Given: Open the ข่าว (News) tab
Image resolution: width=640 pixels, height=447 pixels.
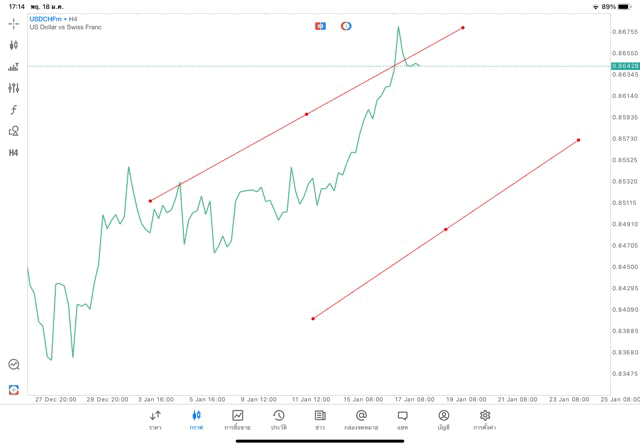Looking at the screenshot, I should tap(319, 419).
